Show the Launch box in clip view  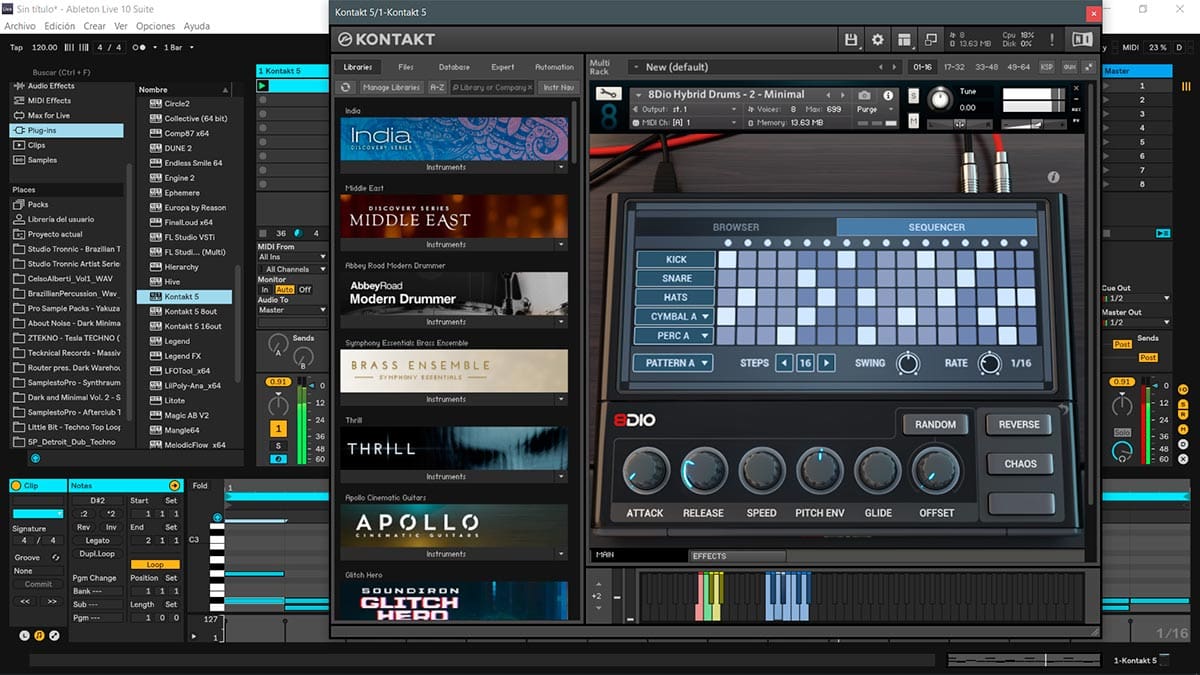pyautogui.click(x=26, y=636)
